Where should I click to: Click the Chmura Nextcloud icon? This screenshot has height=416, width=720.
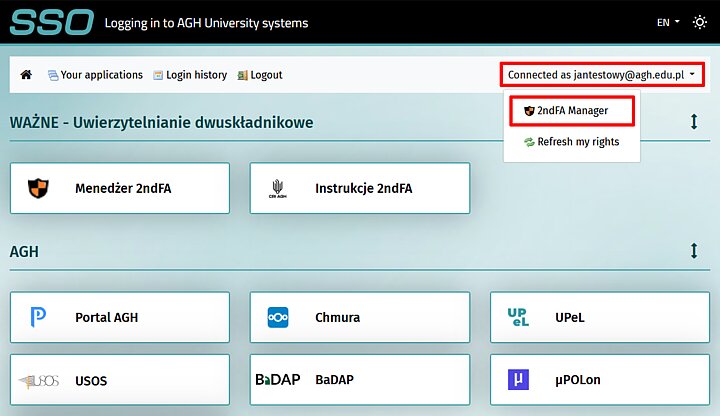point(278,318)
